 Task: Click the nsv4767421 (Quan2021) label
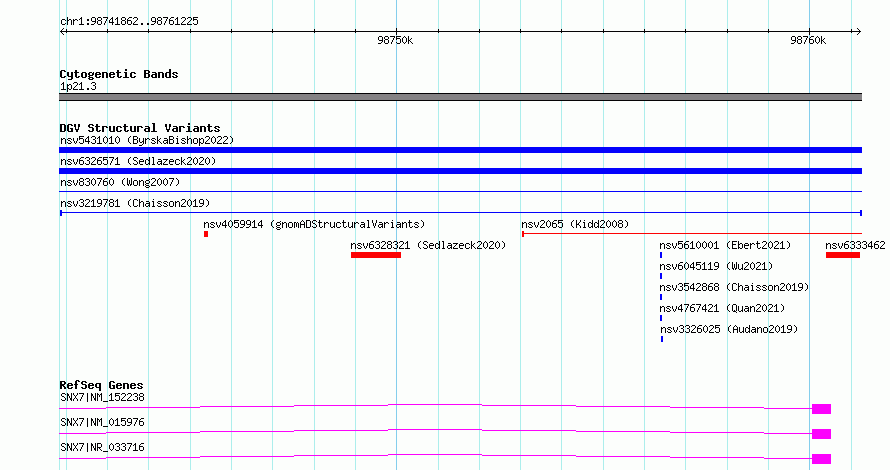coord(722,308)
